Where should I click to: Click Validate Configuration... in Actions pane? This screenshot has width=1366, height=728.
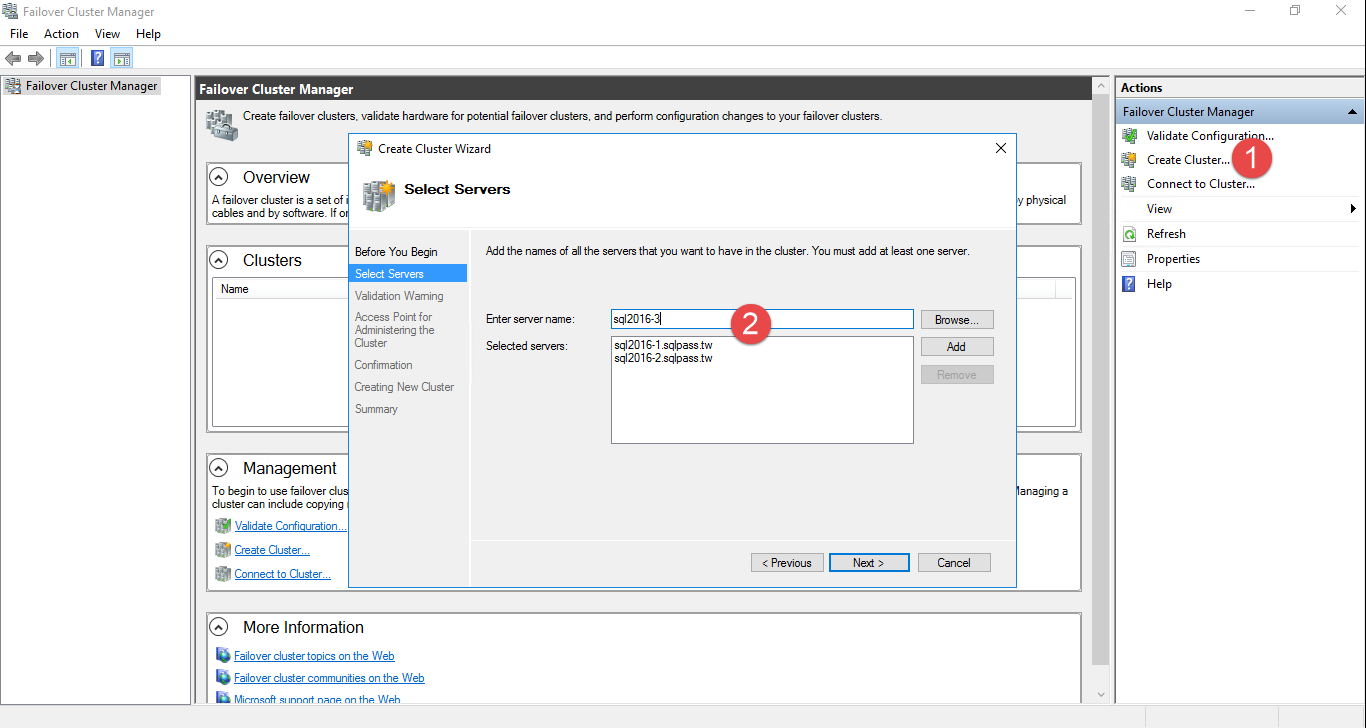coord(1210,136)
